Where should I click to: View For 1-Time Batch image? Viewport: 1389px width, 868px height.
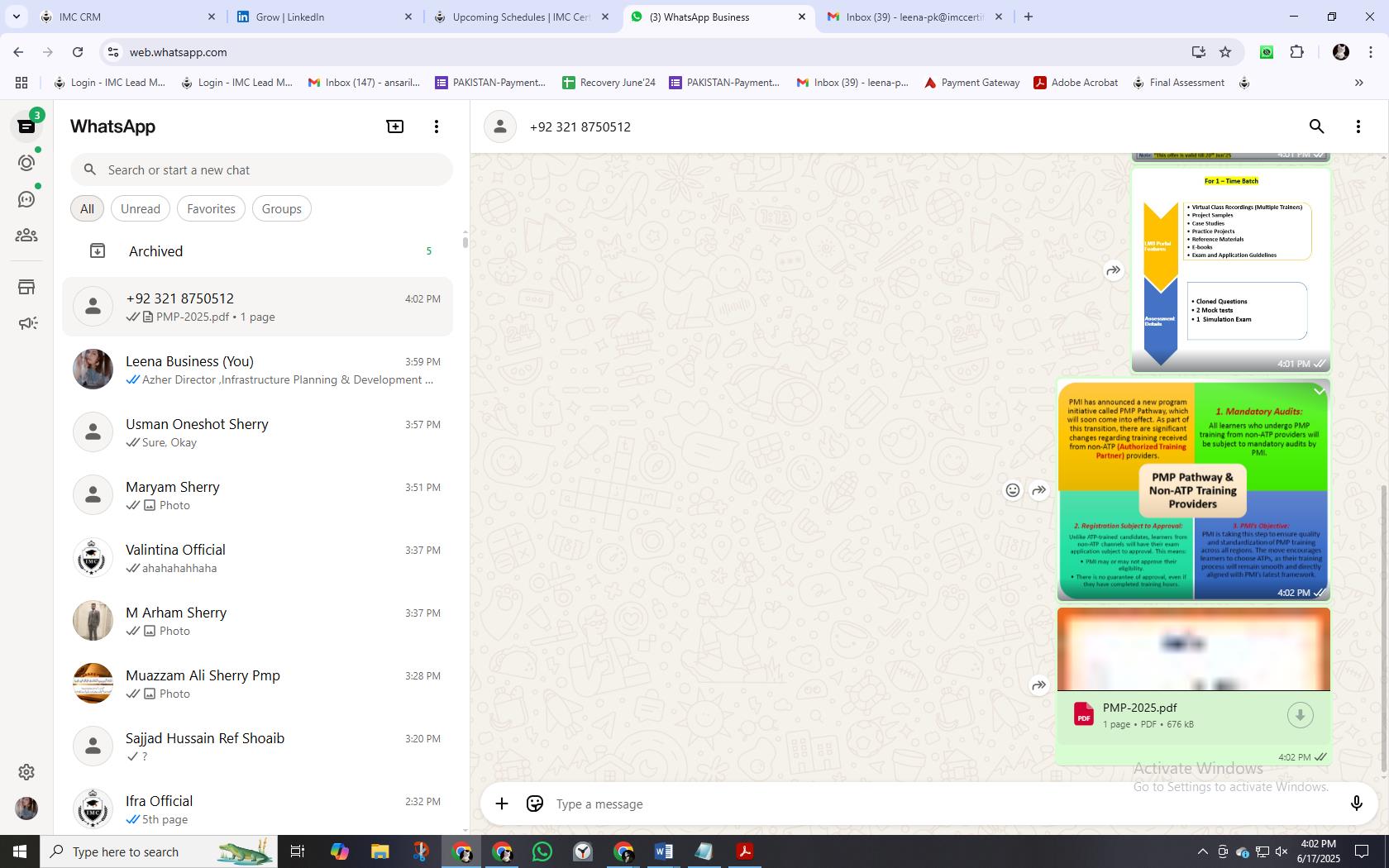coord(1230,269)
